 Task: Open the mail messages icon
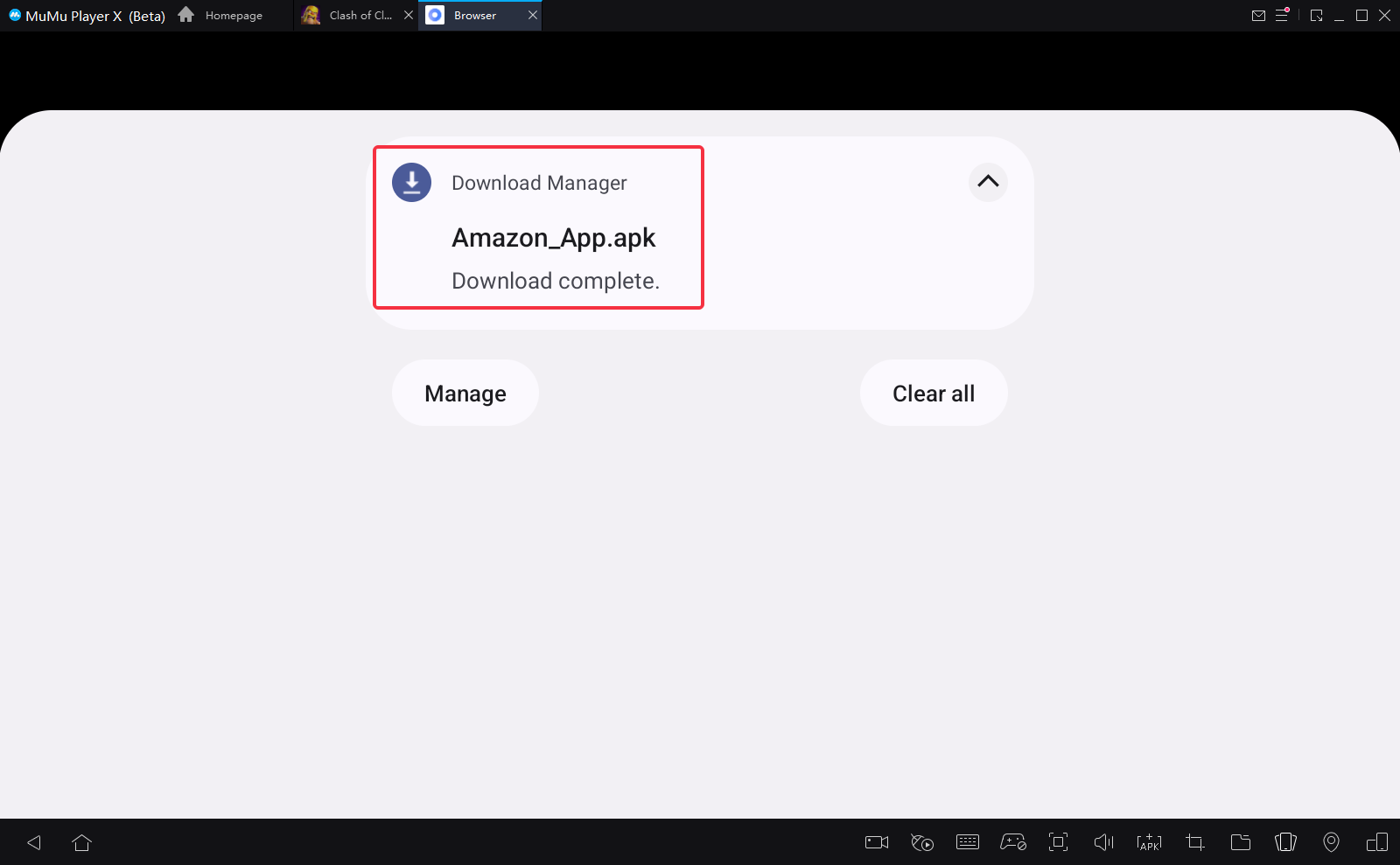click(x=1258, y=16)
